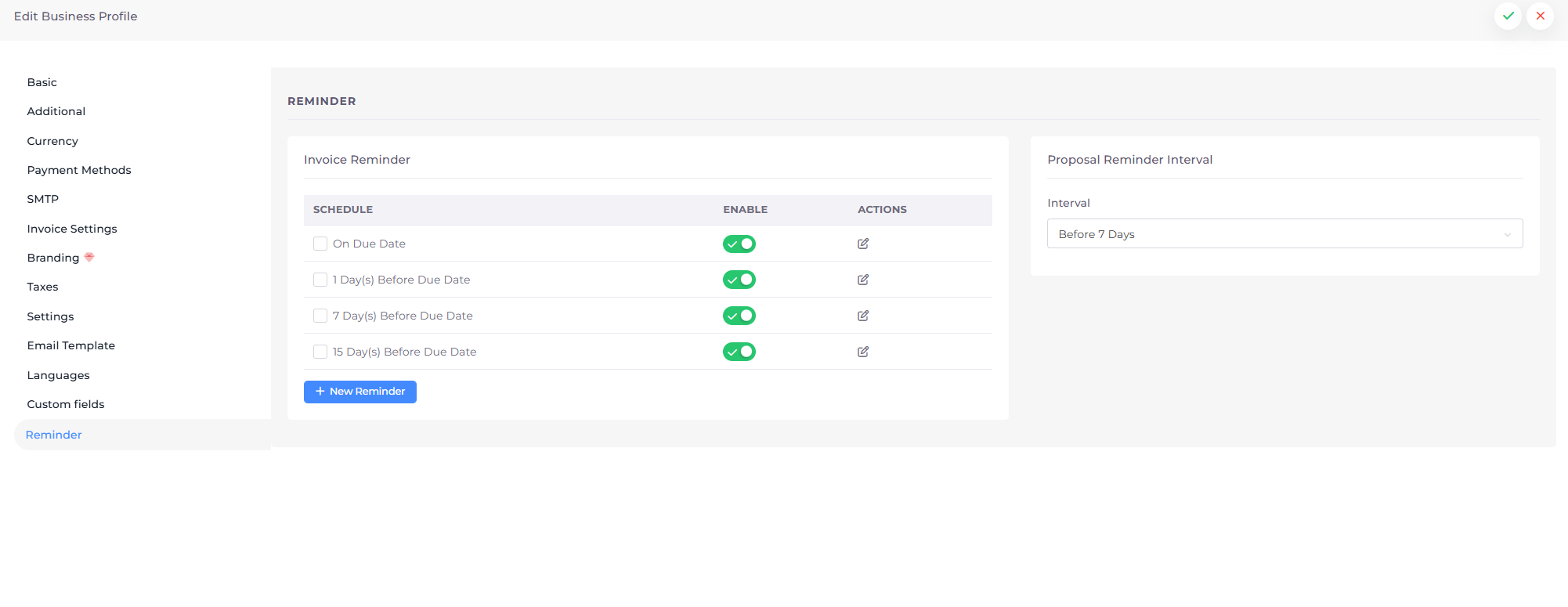Select the On Due Date checkbox
The height and width of the screenshot is (607, 1568).
tap(320, 244)
